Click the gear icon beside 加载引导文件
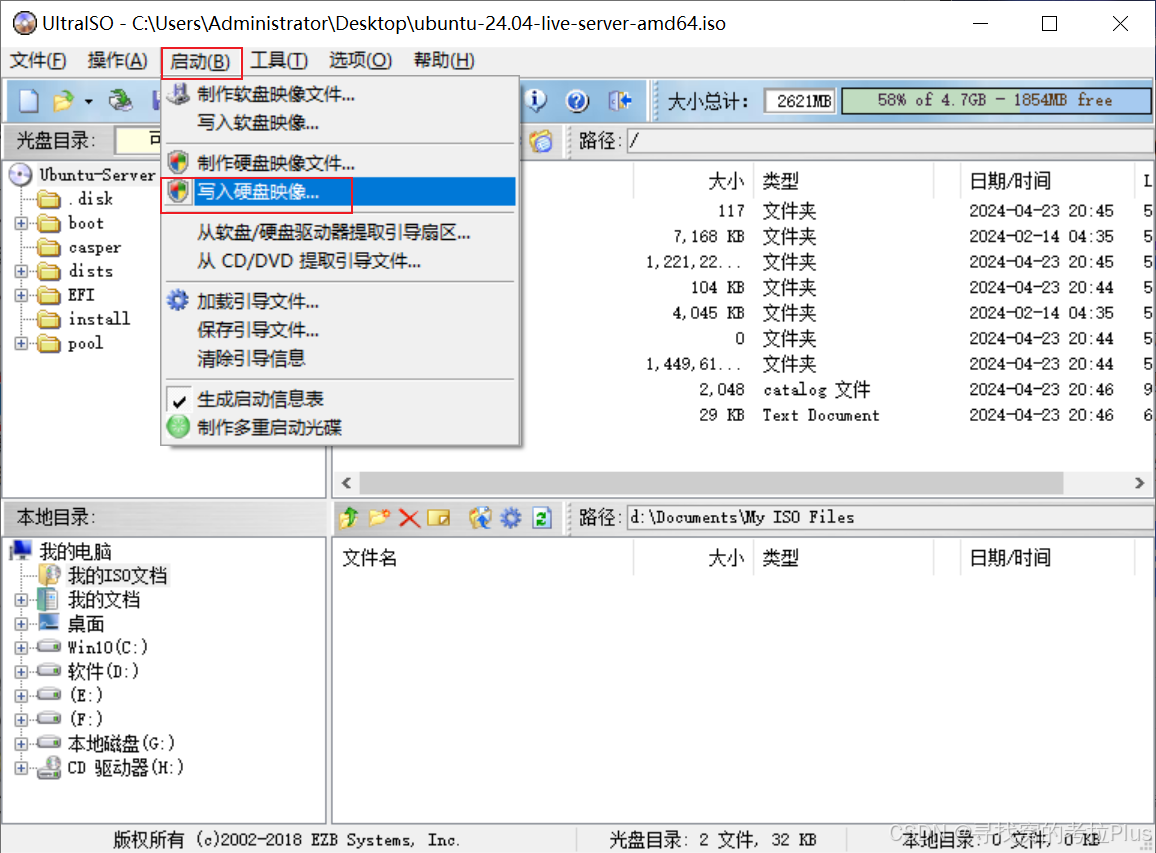1156x853 pixels. click(x=178, y=300)
